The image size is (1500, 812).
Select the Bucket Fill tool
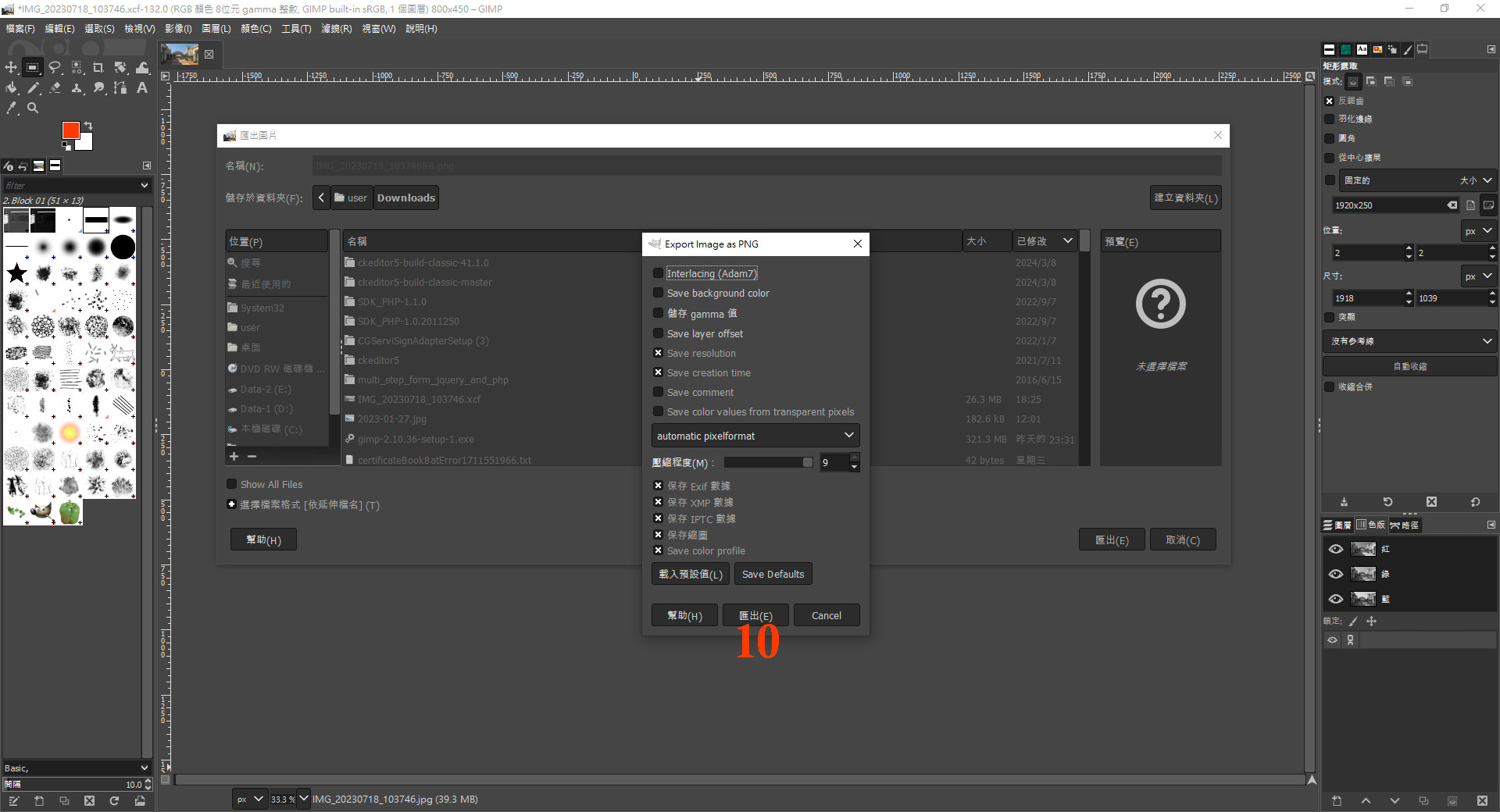tap(12, 88)
